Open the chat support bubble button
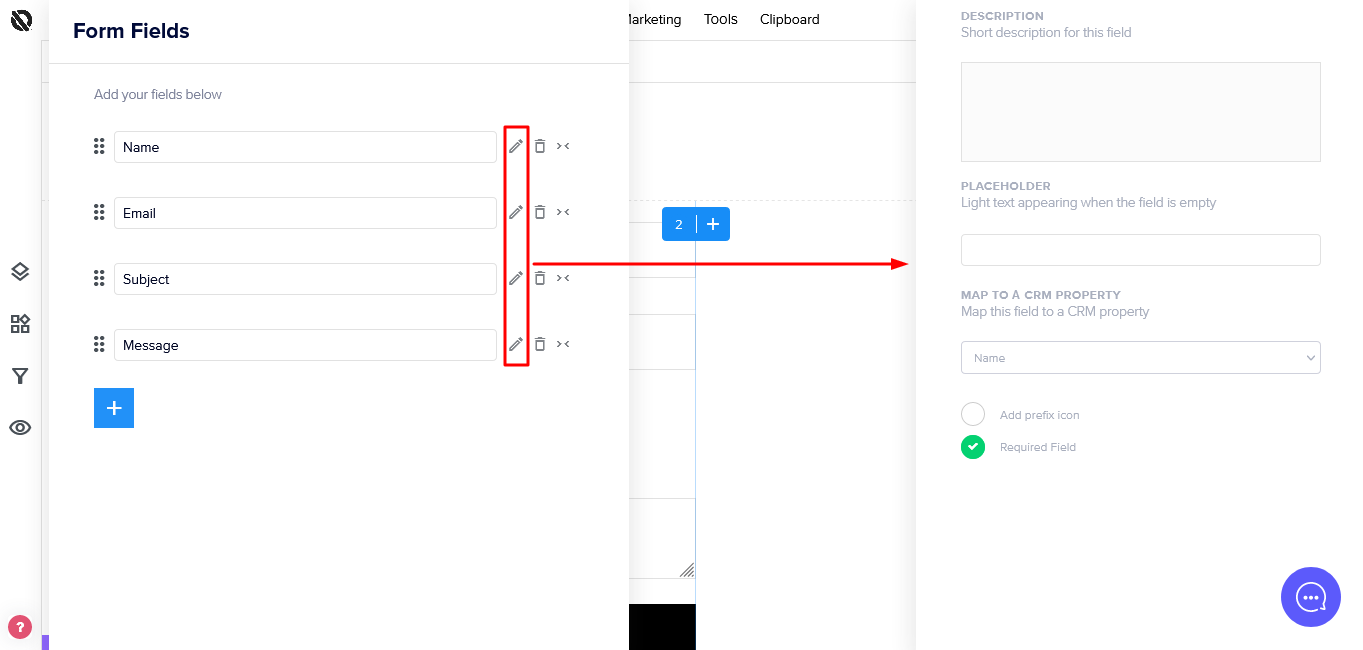Image resolution: width=1363 pixels, height=650 pixels. tap(1310, 597)
